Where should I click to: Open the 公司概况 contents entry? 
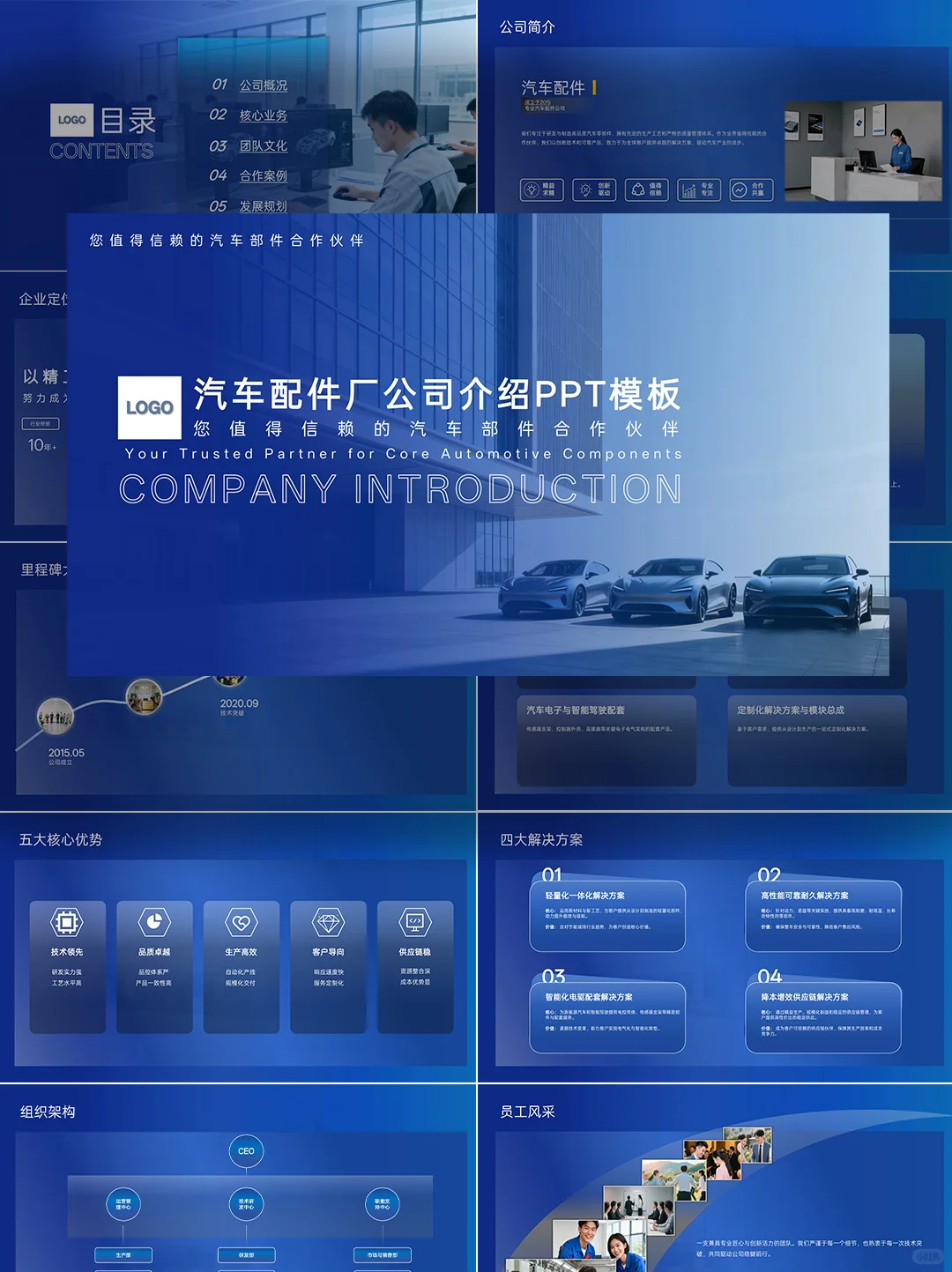point(264,86)
